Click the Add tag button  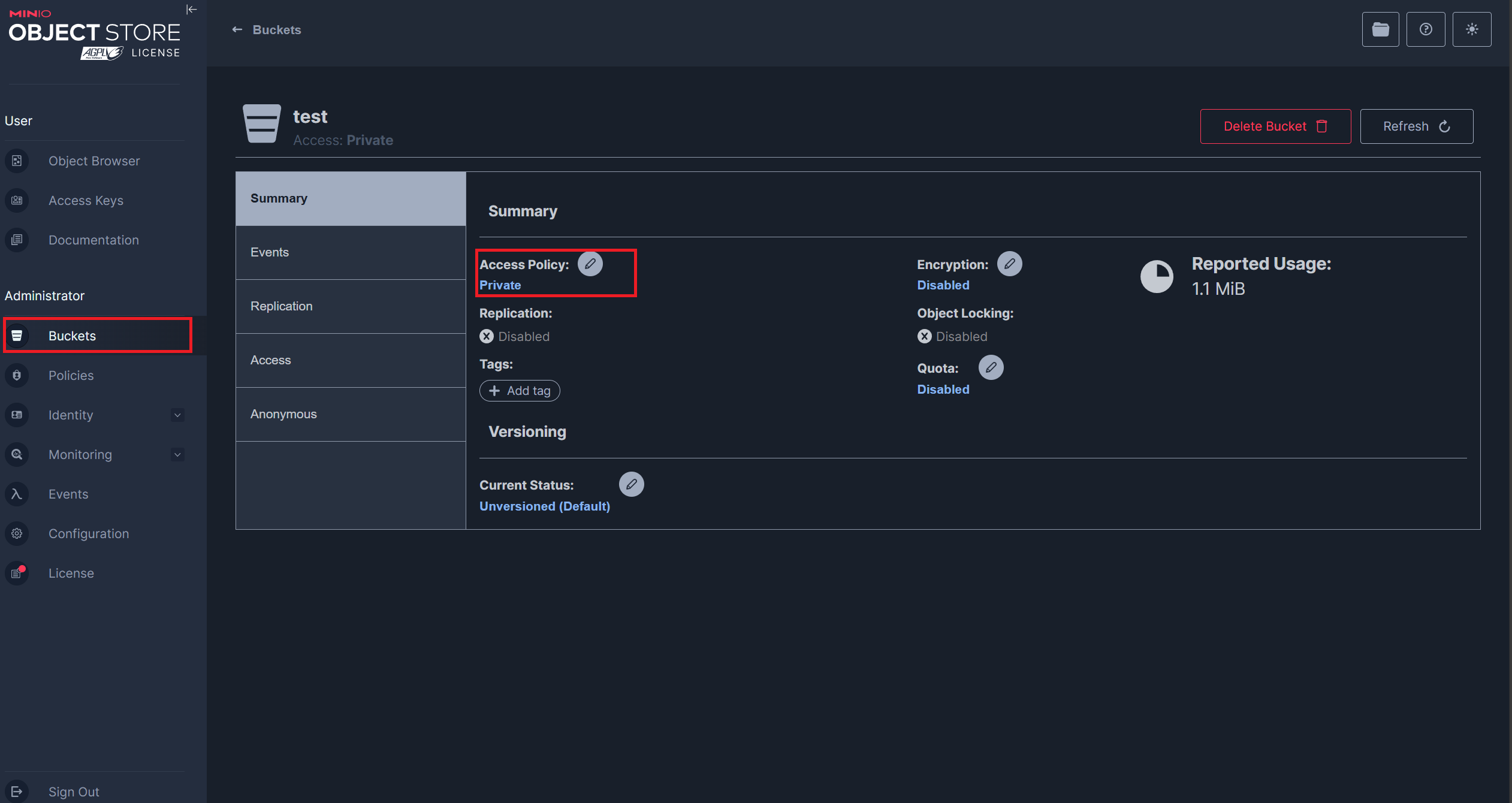point(520,391)
